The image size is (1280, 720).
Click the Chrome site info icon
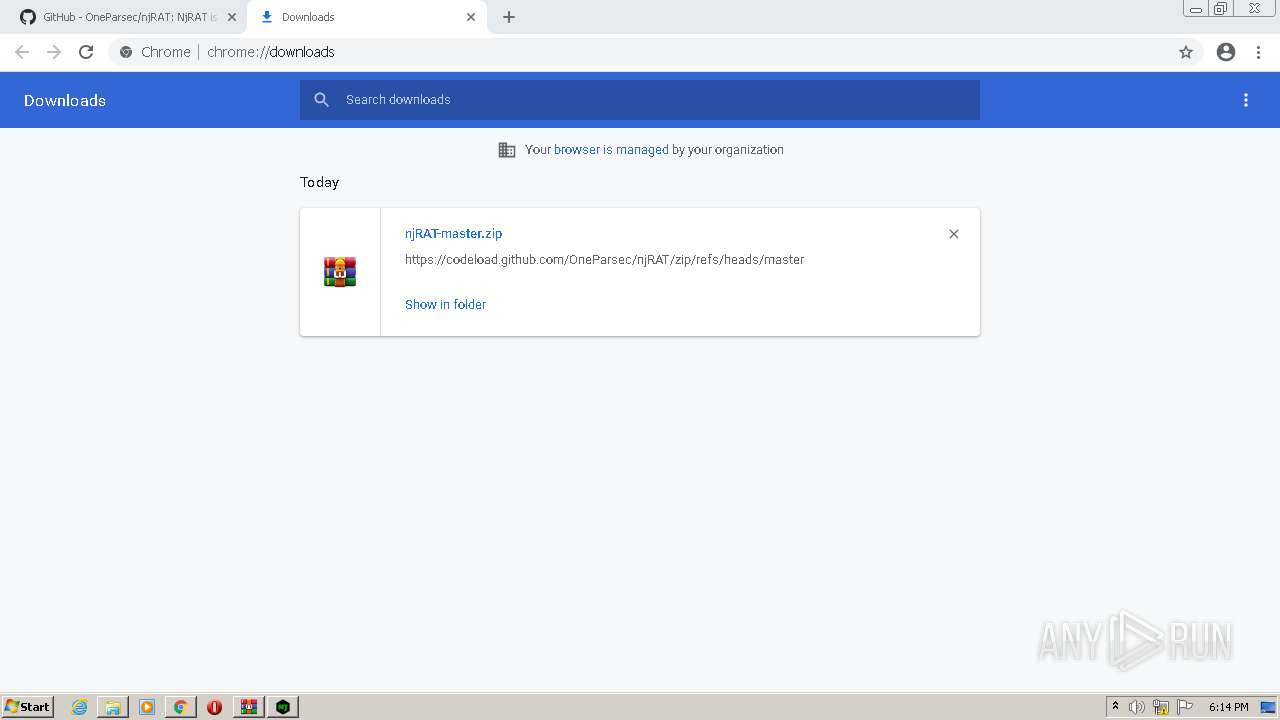[x=126, y=52]
